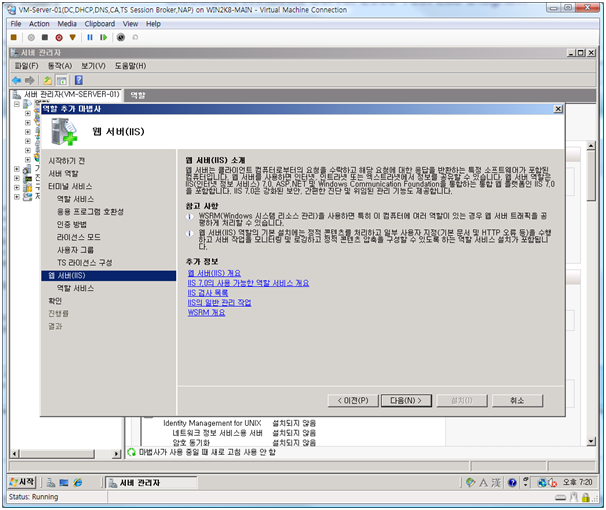
Task: Open the 도움말(H) menu
Action: (x=130, y=66)
